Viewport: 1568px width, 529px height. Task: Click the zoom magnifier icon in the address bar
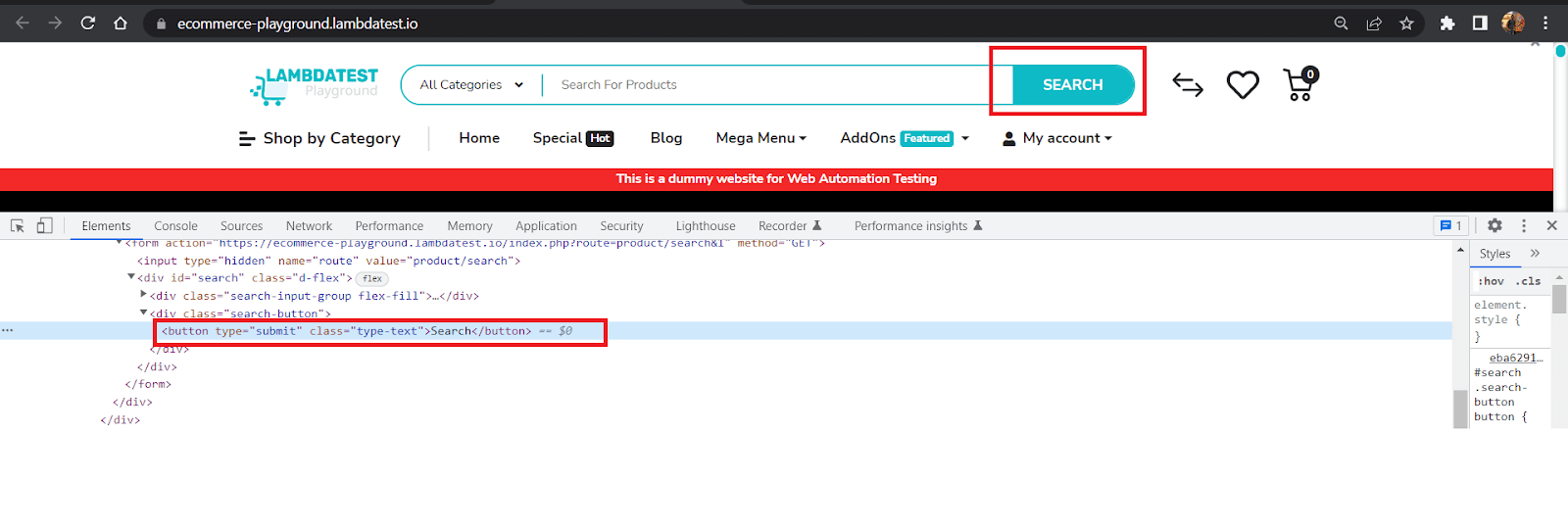(1341, 24)
